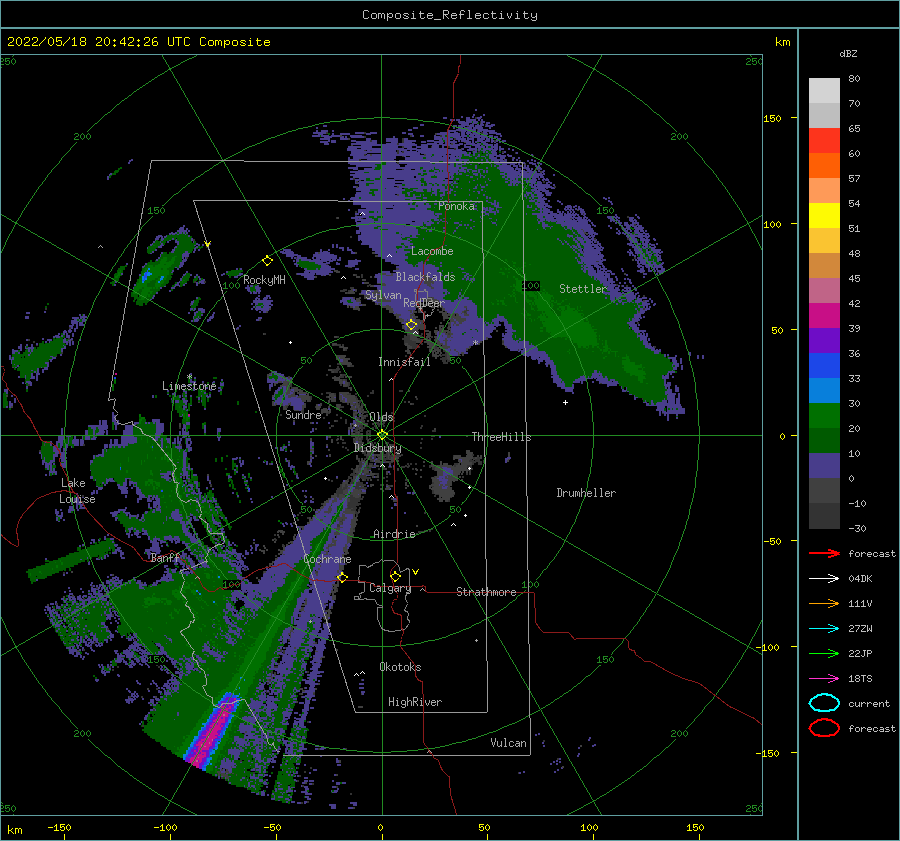Click the Sundre town label

303,414
